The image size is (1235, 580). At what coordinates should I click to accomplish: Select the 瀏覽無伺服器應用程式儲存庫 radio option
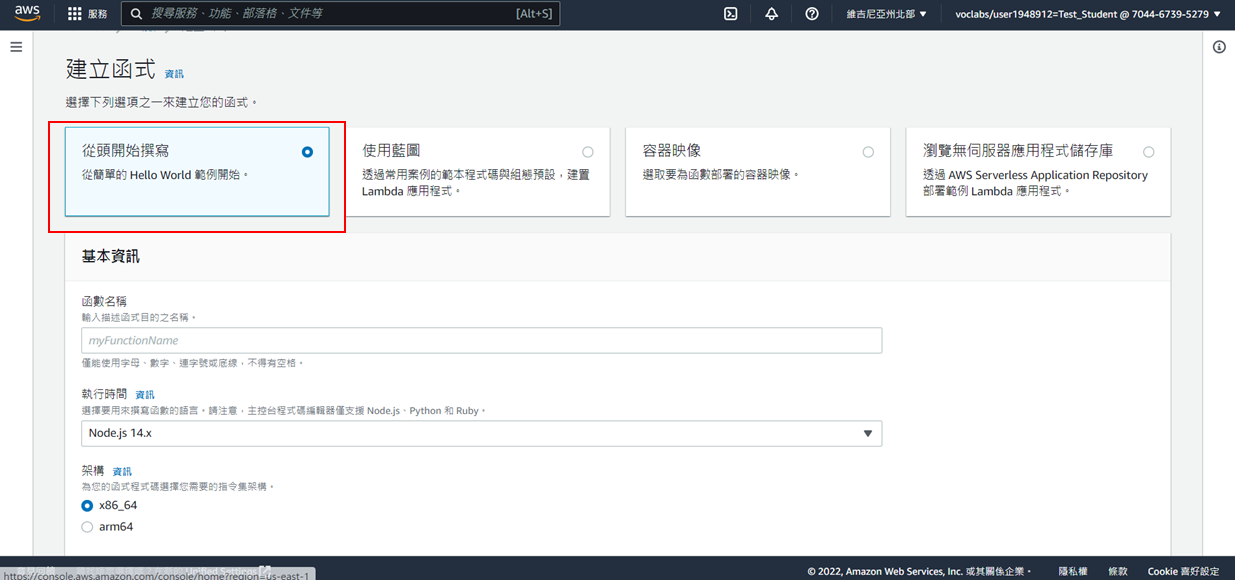1148,152
